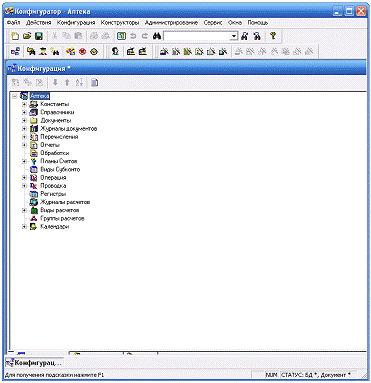
Task: Click the Конфигурац... window button in bottom bar
Action: [x=34, y=363]
